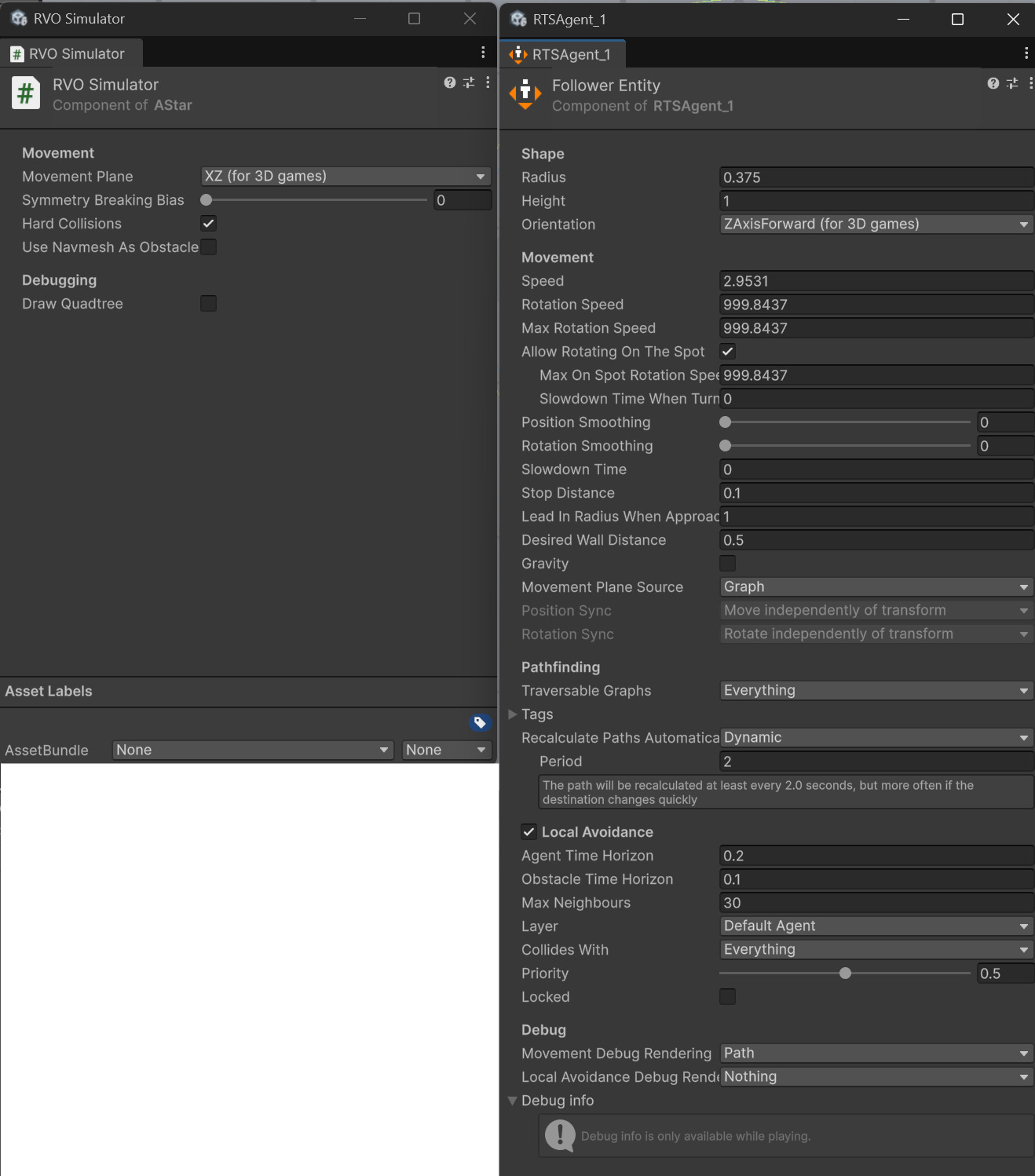The height and width of the screenshot is (1176, 1035).
Task: Open help for RVO Simulator component
Action: [x=449, y=82]
